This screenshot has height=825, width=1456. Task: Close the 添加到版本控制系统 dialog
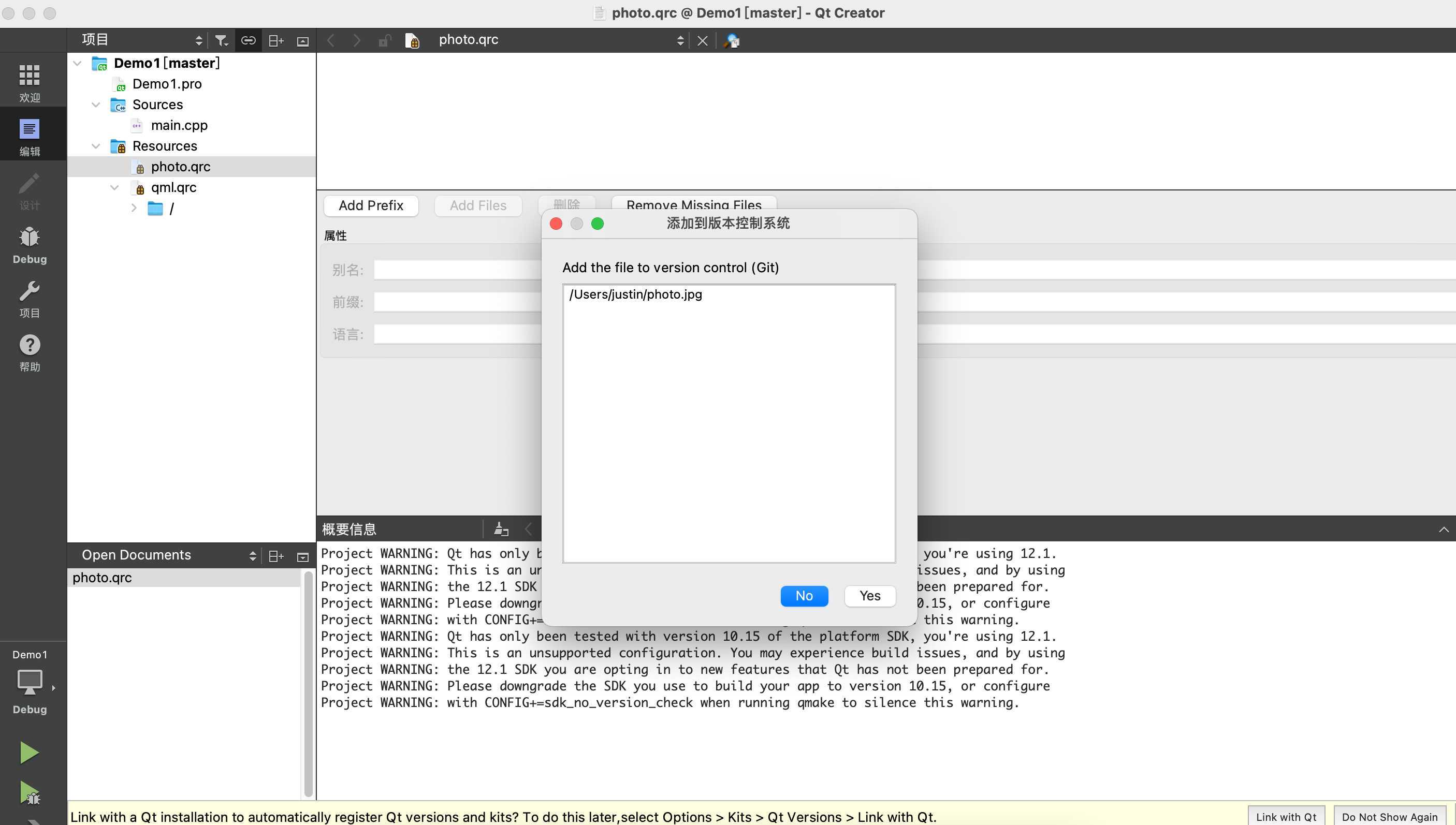click(x=556, y=224)
